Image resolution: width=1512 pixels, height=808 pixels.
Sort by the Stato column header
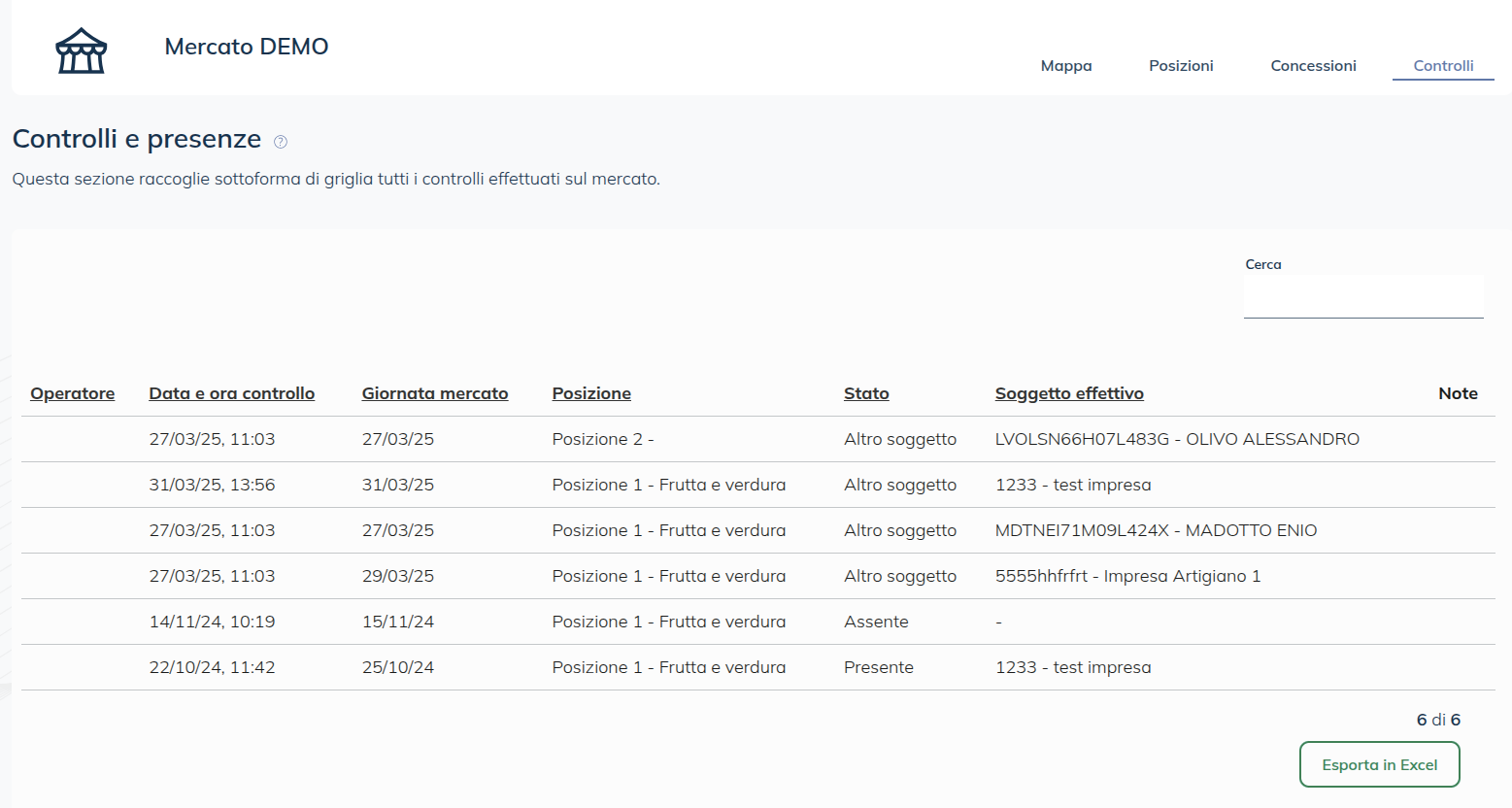point(866,393)
